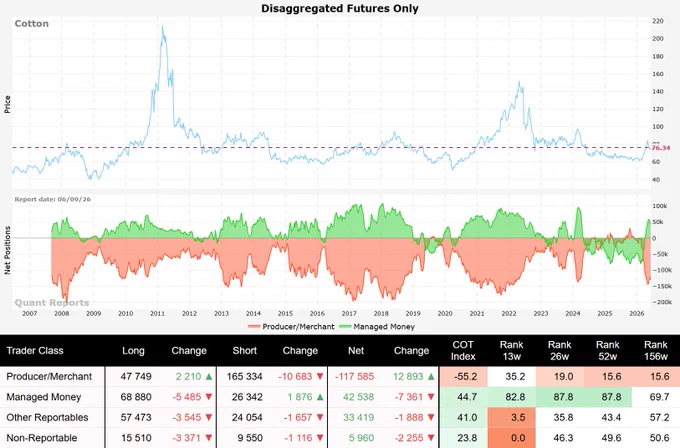Screen dimensions: 680x448
Task: Click the 2022 year label on axis
Action: [509, 314]
